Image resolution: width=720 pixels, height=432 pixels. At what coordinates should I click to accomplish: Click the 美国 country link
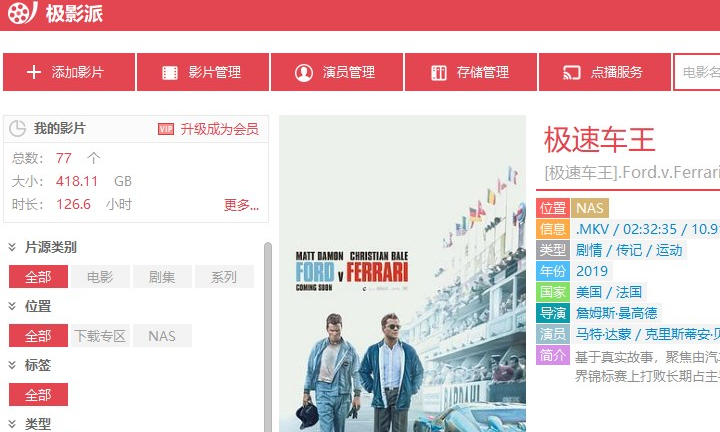click(x=589, y=292)
